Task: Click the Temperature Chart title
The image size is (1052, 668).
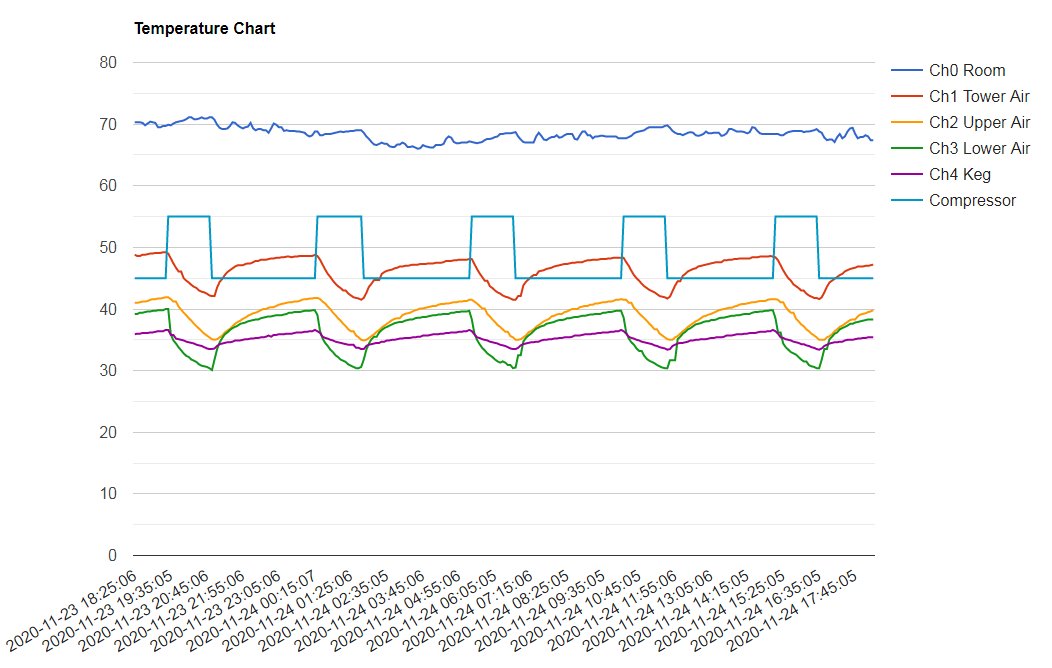Action: coord(205,28)
